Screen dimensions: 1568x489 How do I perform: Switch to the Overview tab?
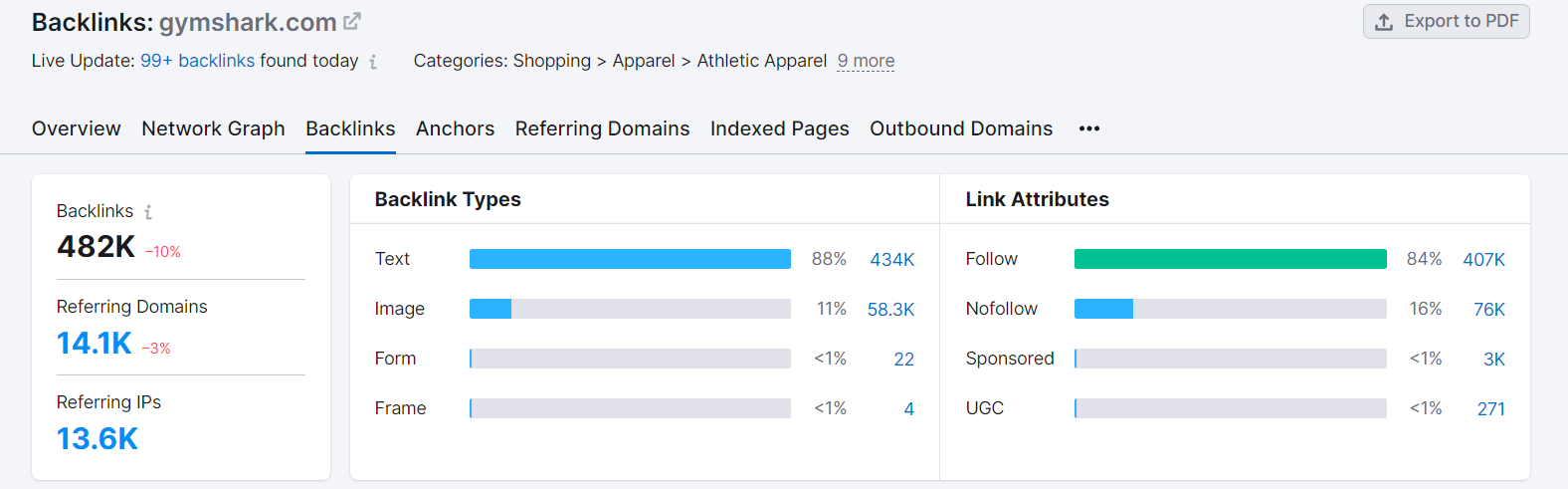pos(77,128)
